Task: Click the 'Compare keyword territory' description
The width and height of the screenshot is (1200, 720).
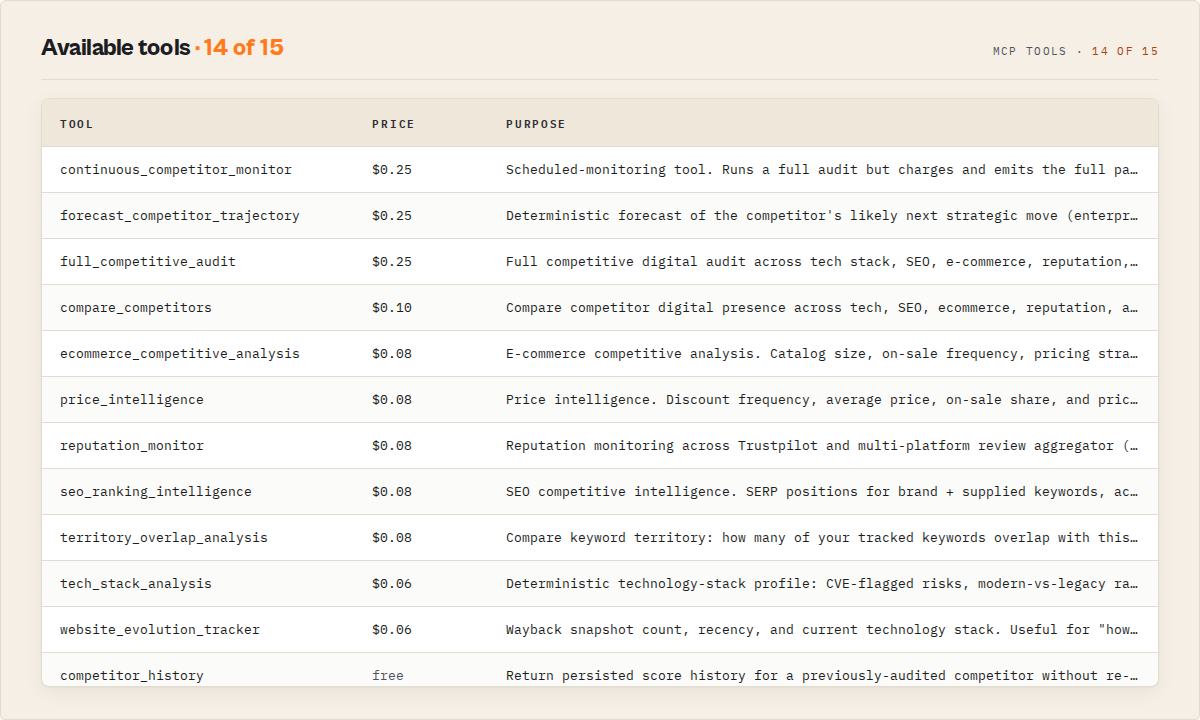Action: pyautogui.click(x=822, y=538)
